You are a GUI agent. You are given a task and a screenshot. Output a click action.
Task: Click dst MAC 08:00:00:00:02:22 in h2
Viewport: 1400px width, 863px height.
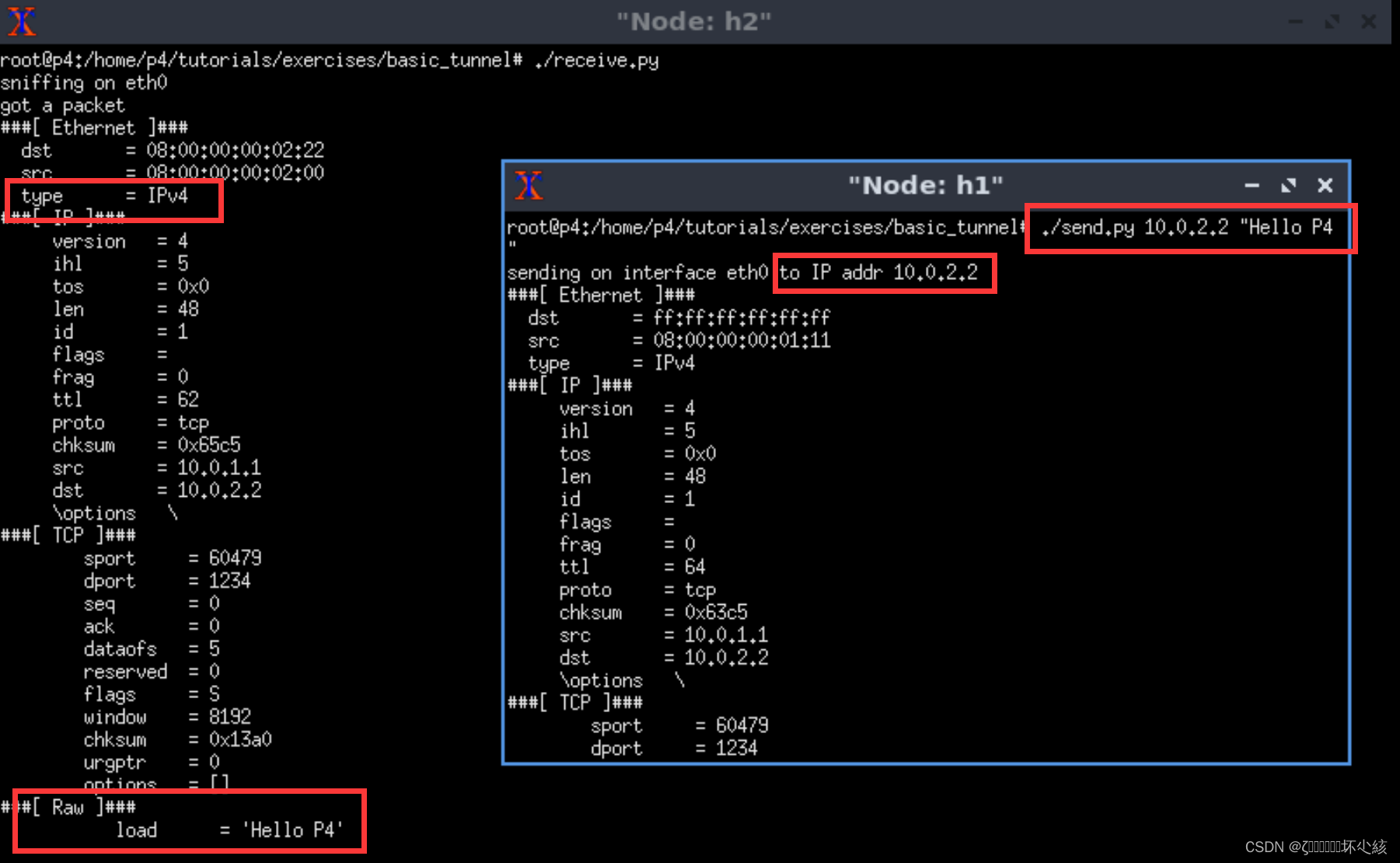pyautogui.click(x=235, y=150)
